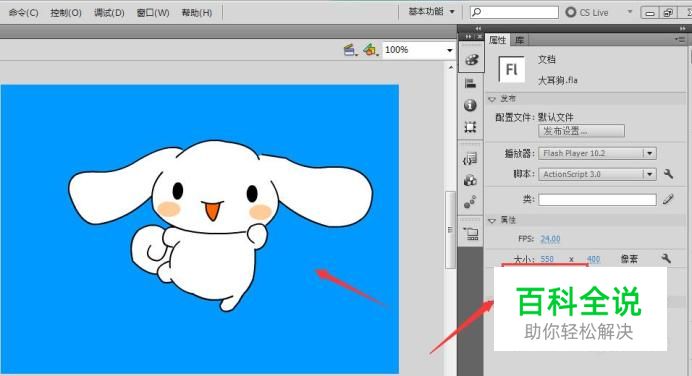Open the Align panel icon
The image size is (692, 376).
pyautogui.click(x=470, y=83)
